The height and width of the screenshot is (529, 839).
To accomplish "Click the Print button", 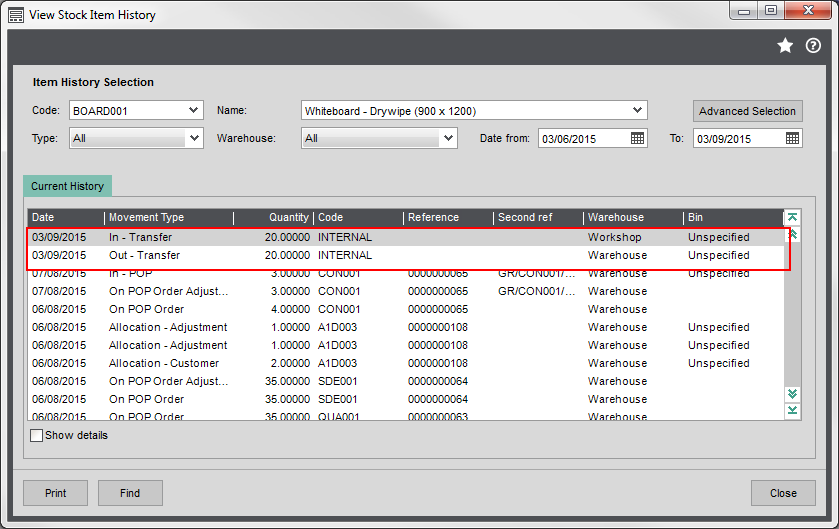I will (x=56, y=493).
